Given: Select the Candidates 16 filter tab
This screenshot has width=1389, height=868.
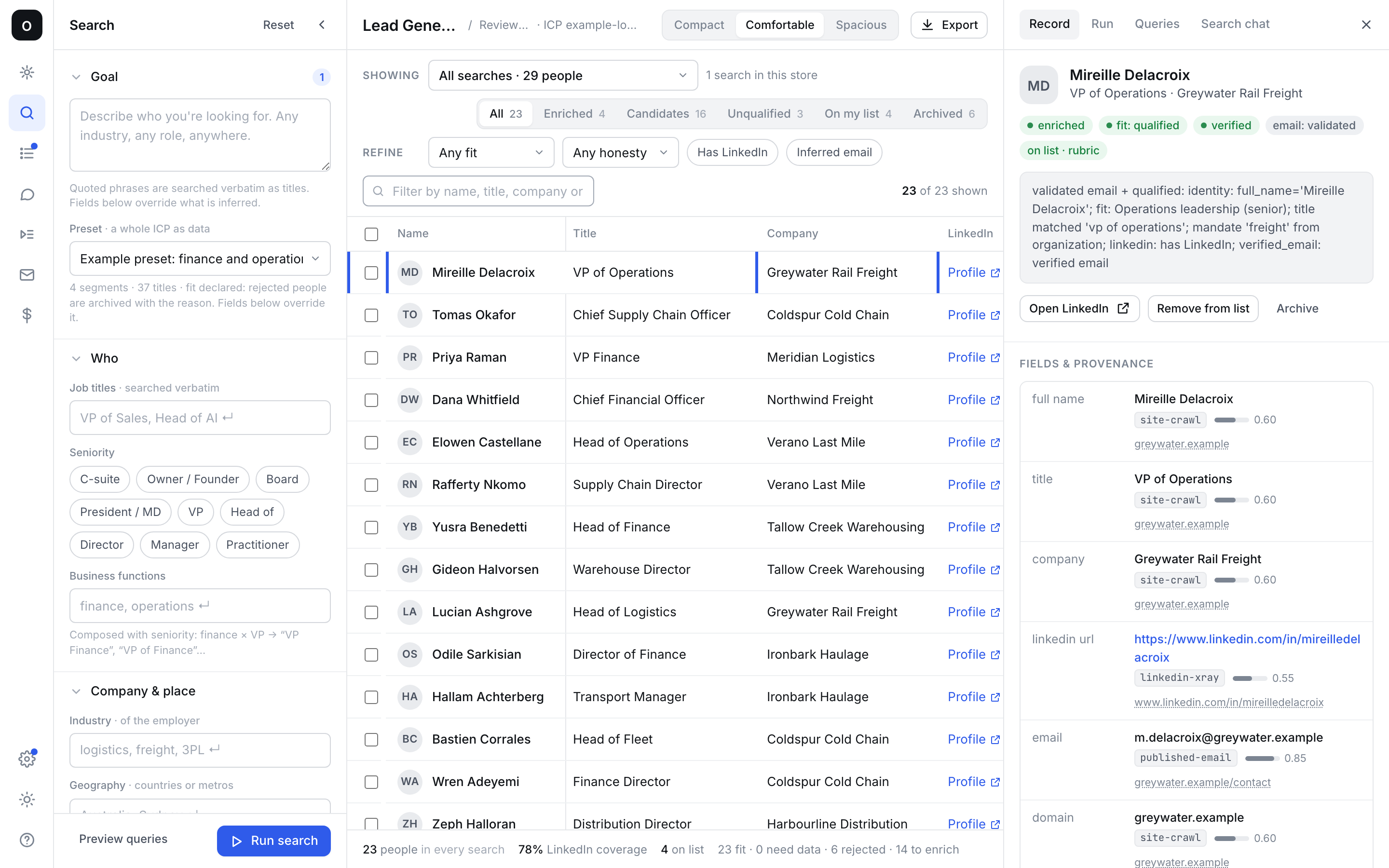Looking at the screenshot, I should (666, 114).
